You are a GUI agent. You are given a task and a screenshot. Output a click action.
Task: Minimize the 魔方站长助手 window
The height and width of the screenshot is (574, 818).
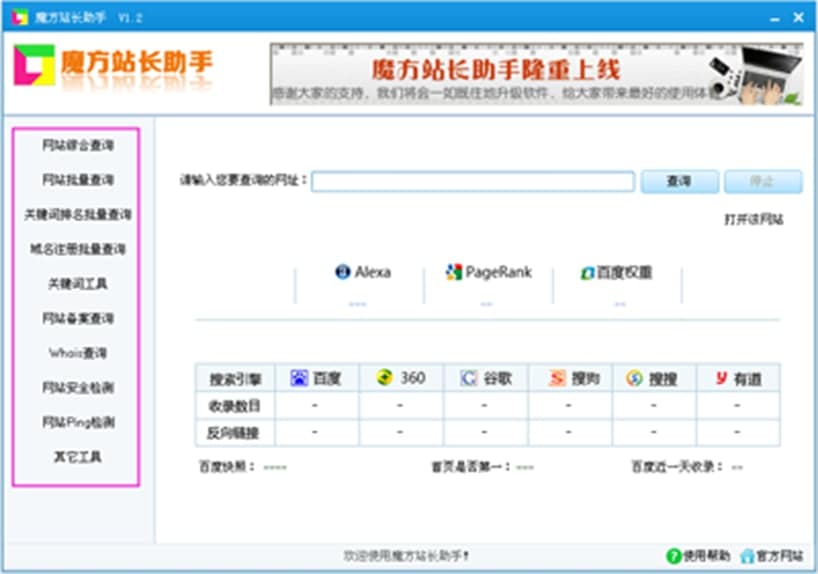[x=775, y=18]
